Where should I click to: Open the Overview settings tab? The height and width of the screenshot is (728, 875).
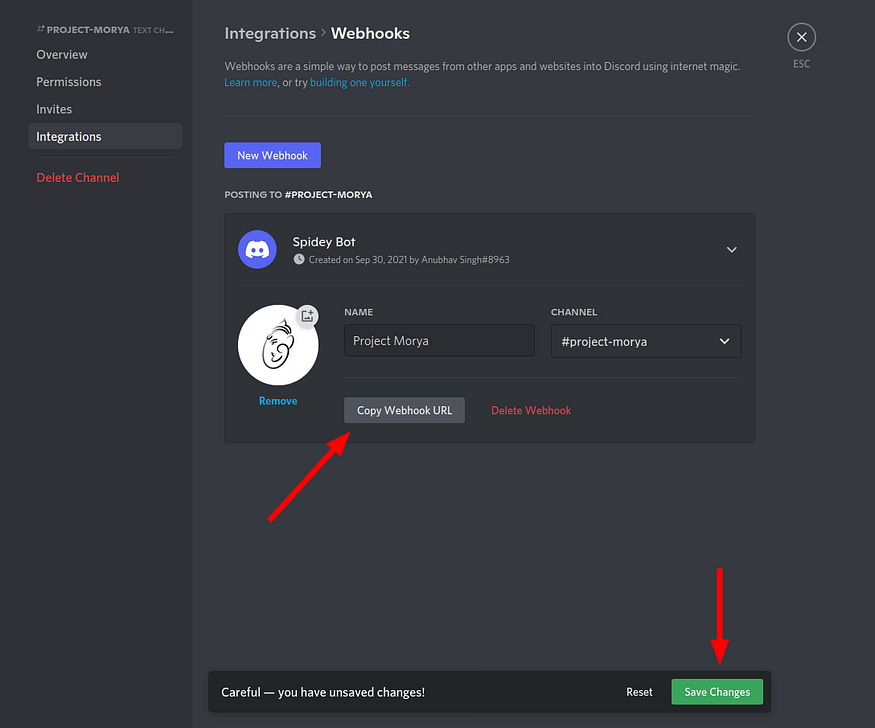tap(62, 55)
